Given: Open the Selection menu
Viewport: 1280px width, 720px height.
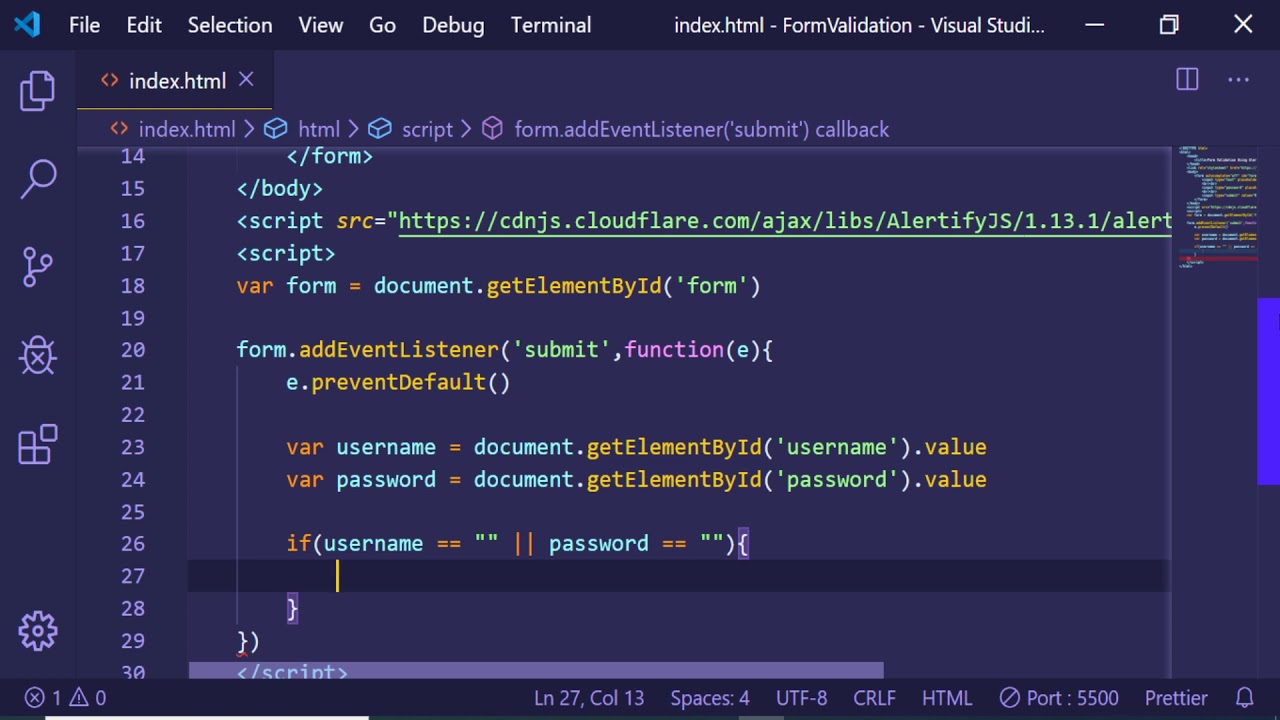Looking at the screenshot, I should click(x=229, y=25).
